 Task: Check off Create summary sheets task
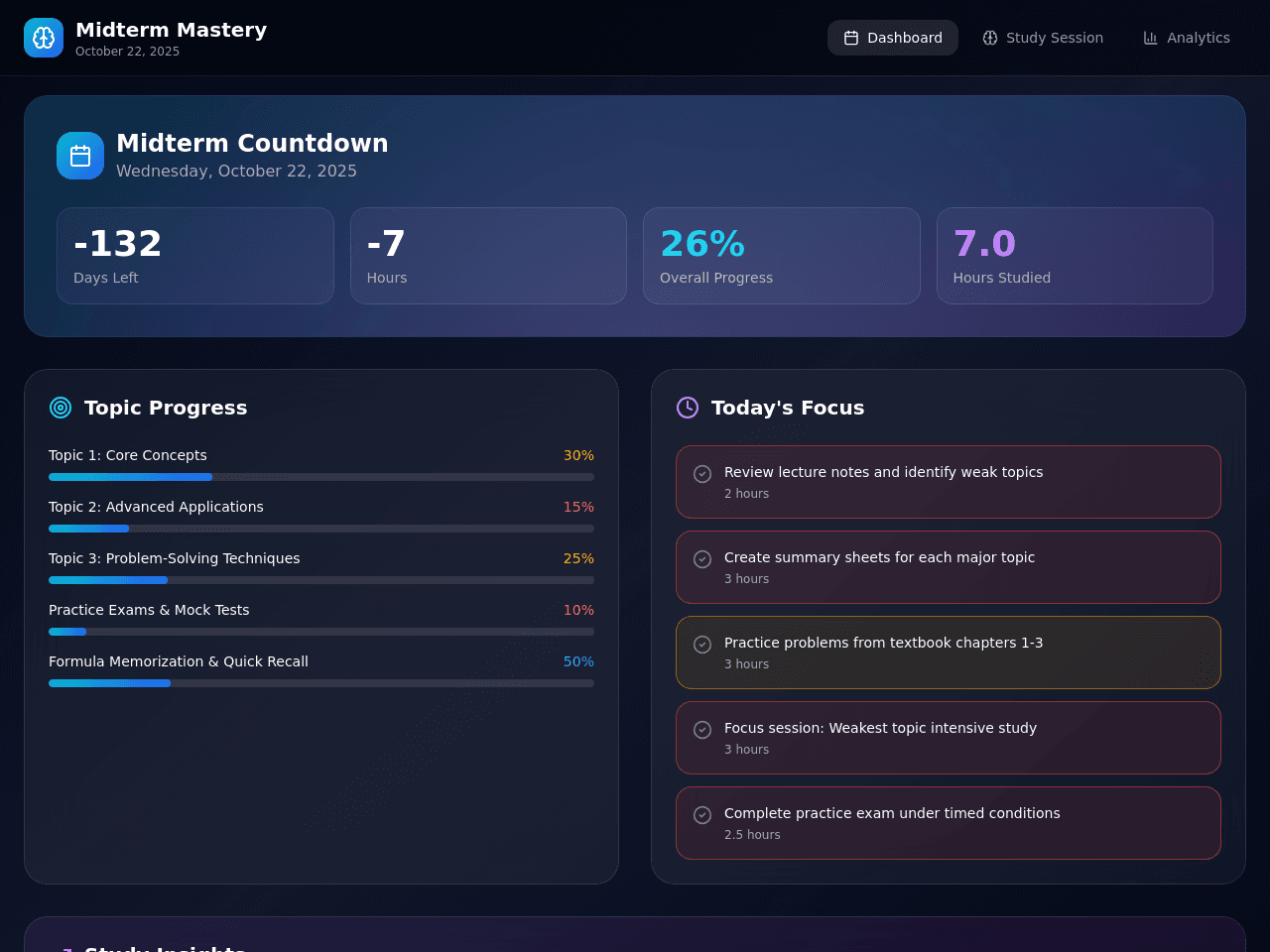point(702,559)
